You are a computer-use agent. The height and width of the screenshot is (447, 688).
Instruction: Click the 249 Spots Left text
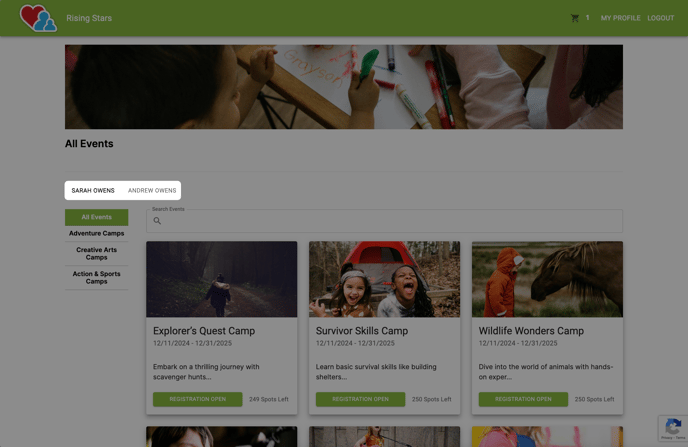click(269, 399)
